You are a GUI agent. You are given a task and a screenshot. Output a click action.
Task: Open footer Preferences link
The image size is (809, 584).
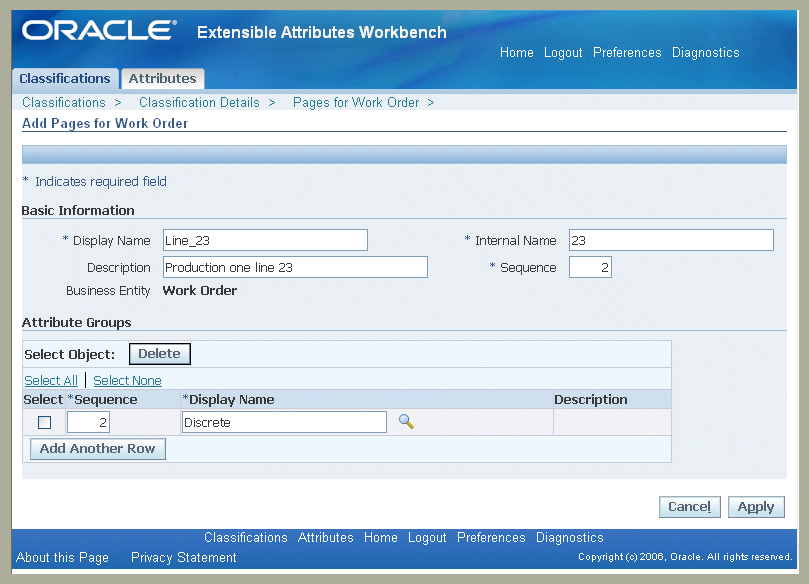[x=491, y=538]
